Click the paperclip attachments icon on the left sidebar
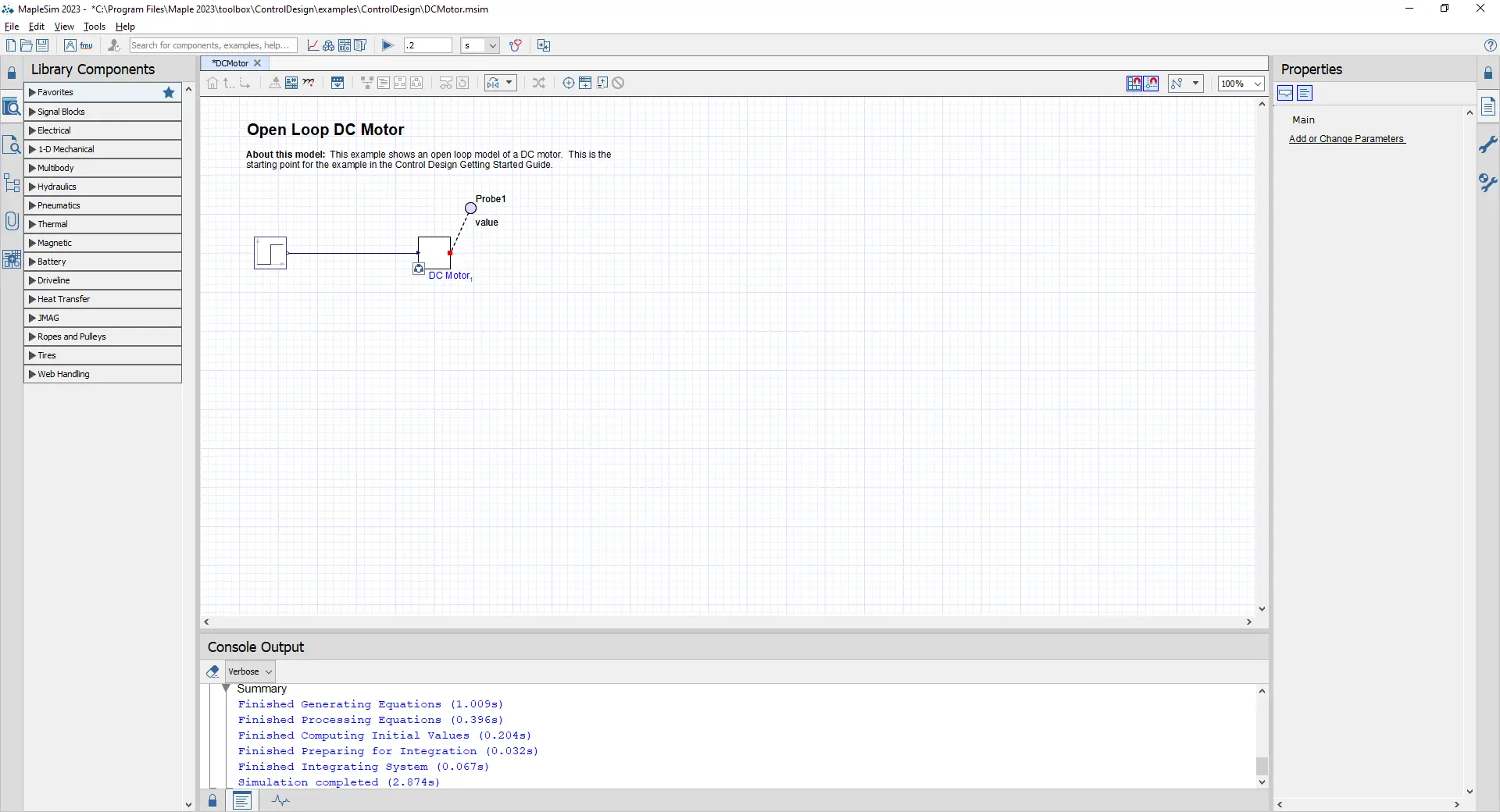This screenshot has width=1500, height=812. coord(12,221)
